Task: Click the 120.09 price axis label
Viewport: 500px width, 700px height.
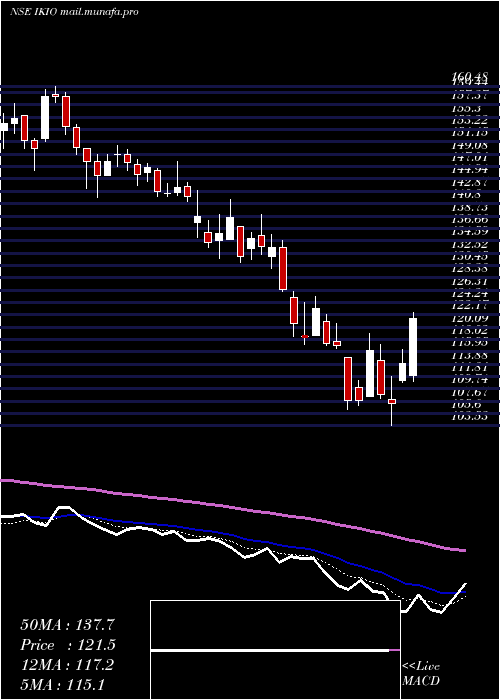Action: point(469,319)
